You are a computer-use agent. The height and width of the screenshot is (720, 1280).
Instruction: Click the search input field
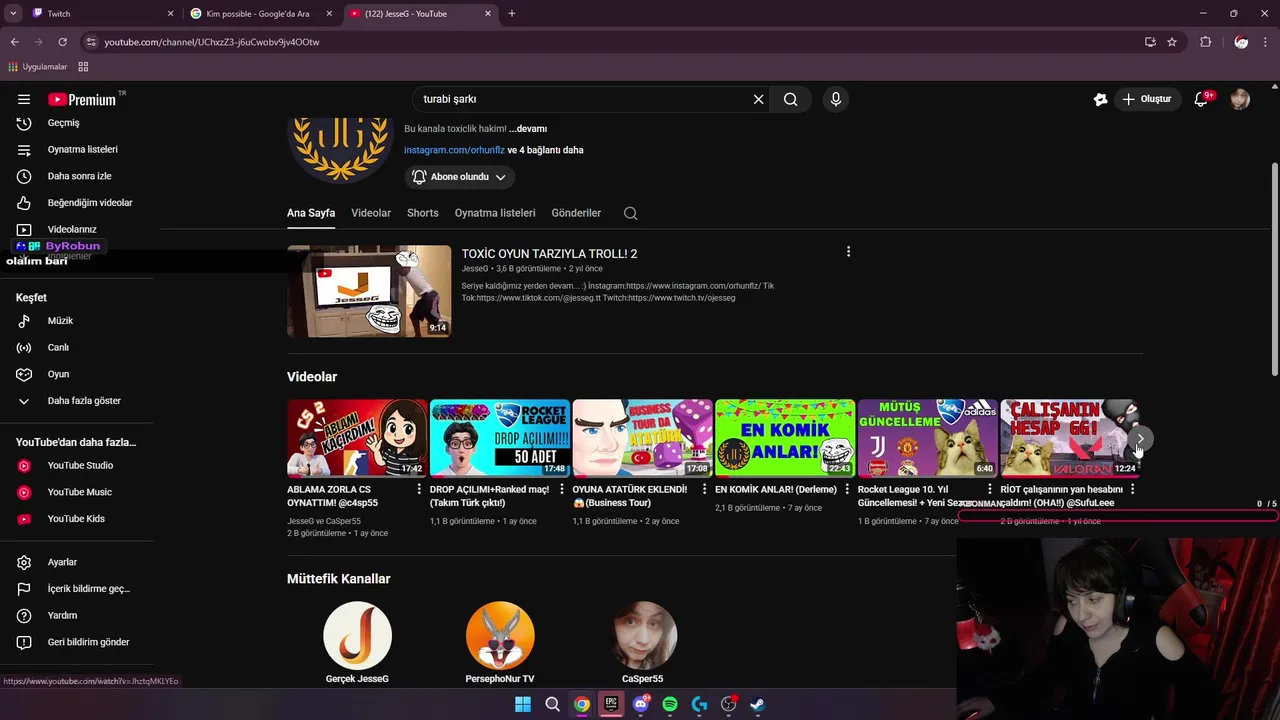(585, 99)
